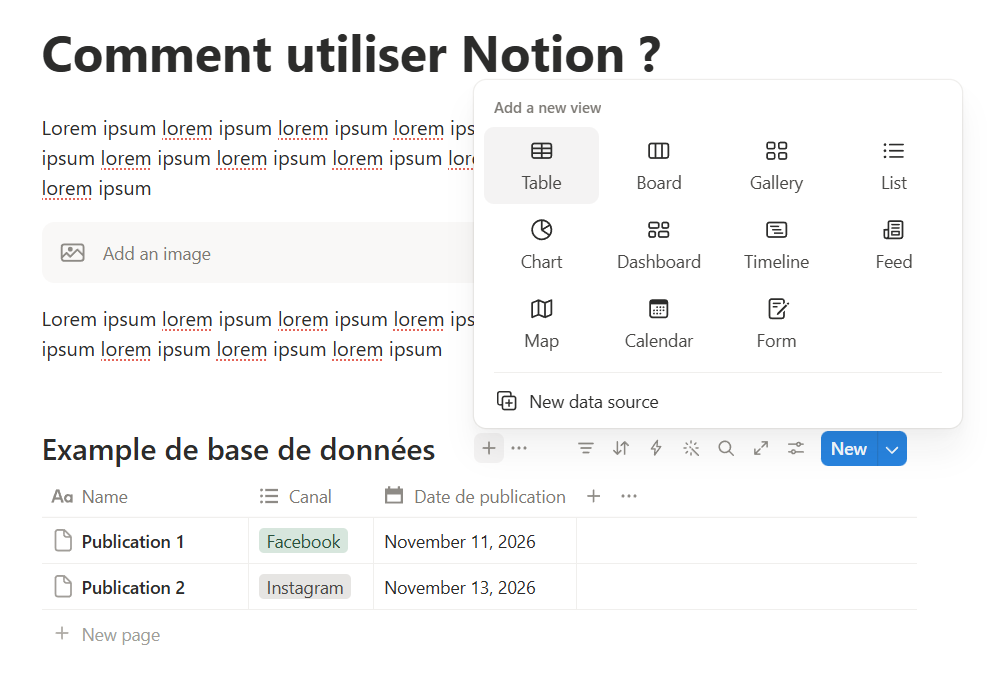Click the date November 13, 2026
Screen dimensions: 987x685
tap(460, 587)
